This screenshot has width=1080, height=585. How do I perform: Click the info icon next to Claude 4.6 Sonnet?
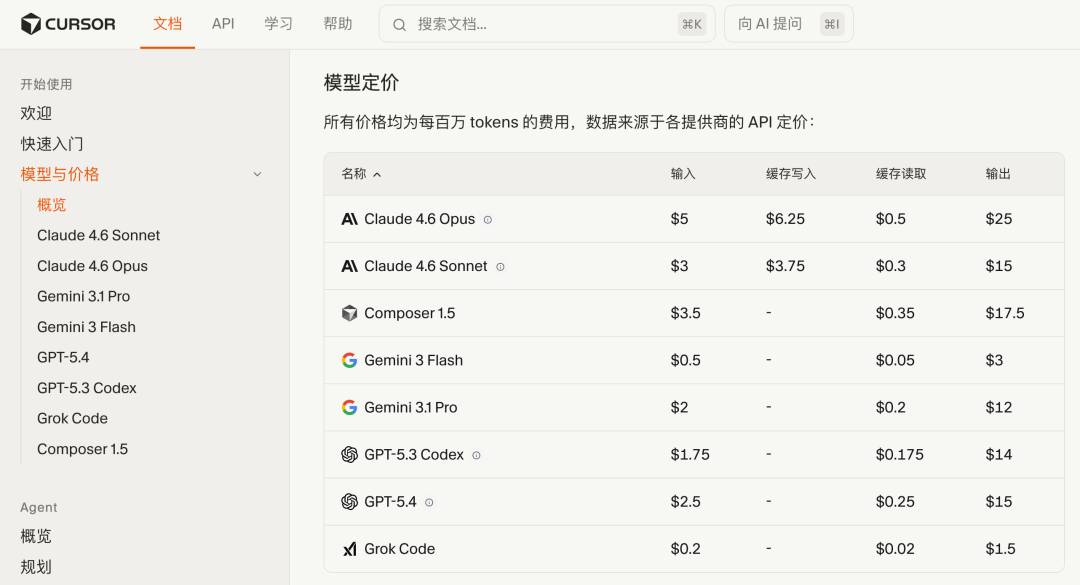click(x=499, y=266)
